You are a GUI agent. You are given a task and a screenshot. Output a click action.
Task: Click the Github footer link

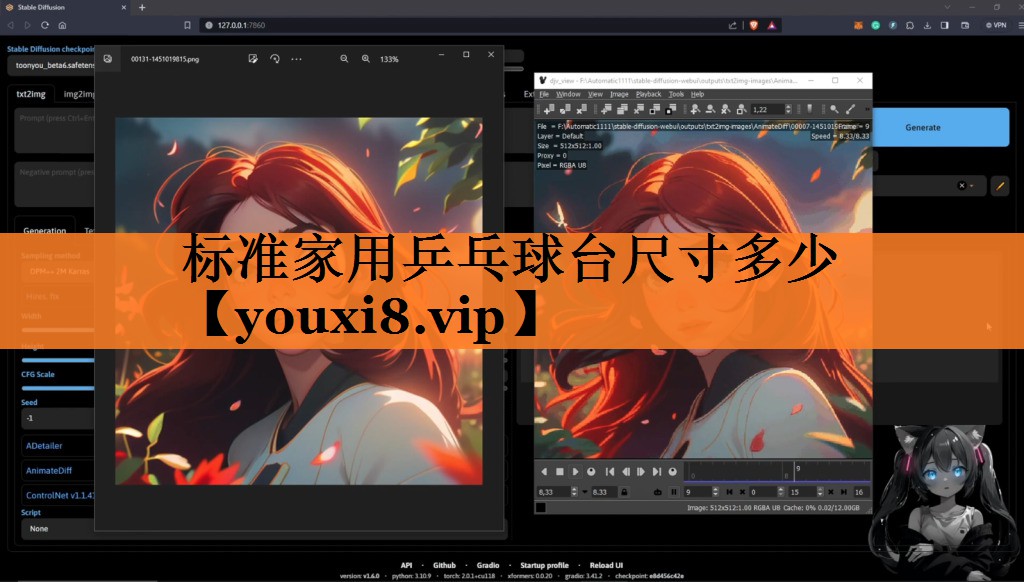click(x=444, y=565)
